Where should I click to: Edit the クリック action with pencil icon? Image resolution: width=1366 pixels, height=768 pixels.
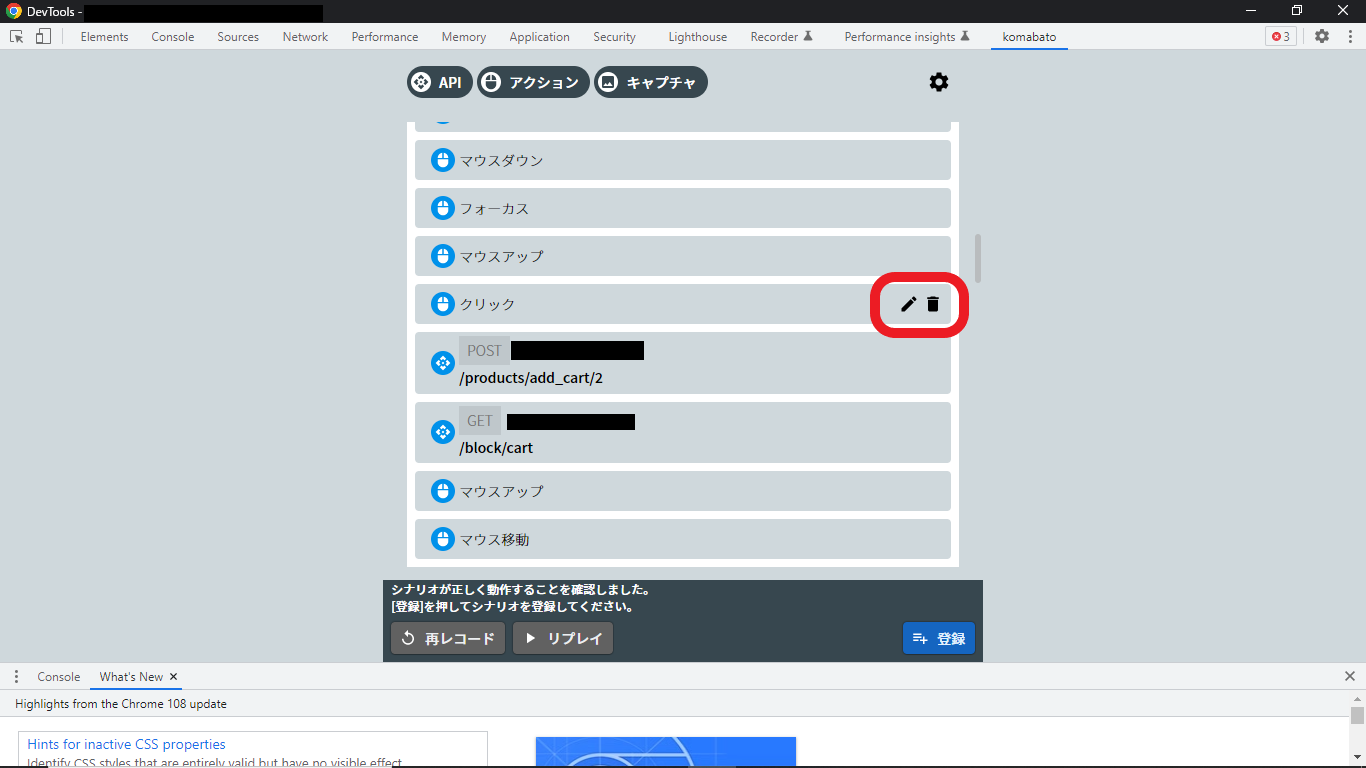pos(908,304)
